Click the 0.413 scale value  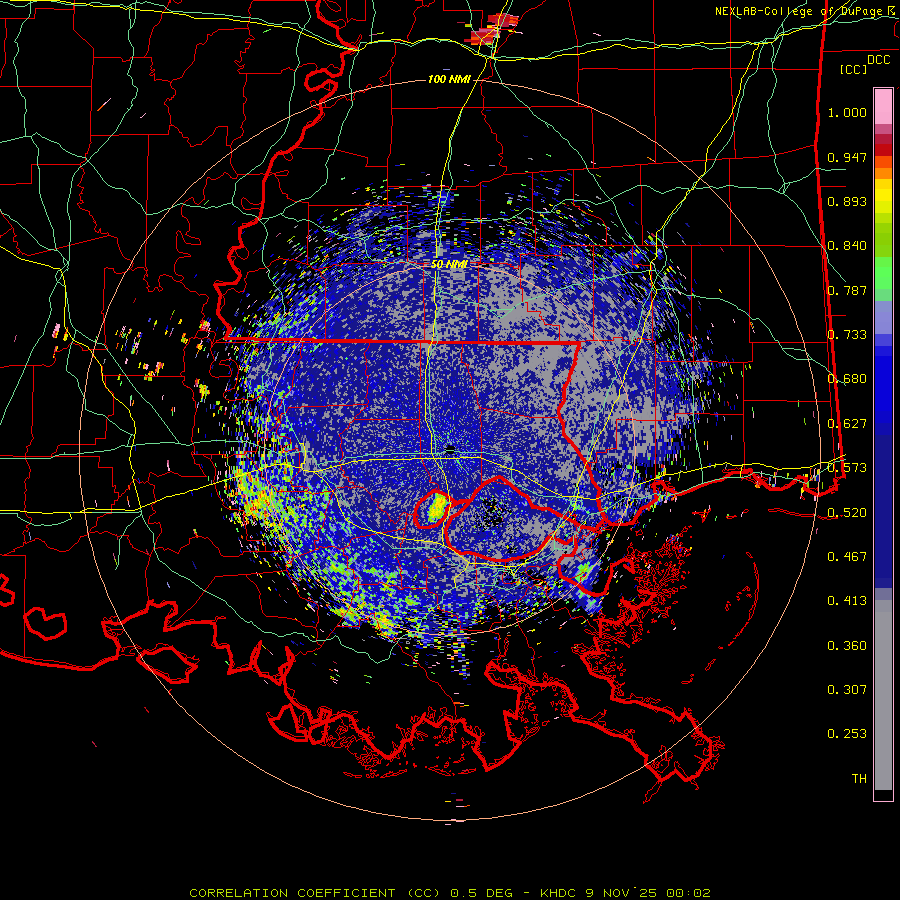[847, 601]
